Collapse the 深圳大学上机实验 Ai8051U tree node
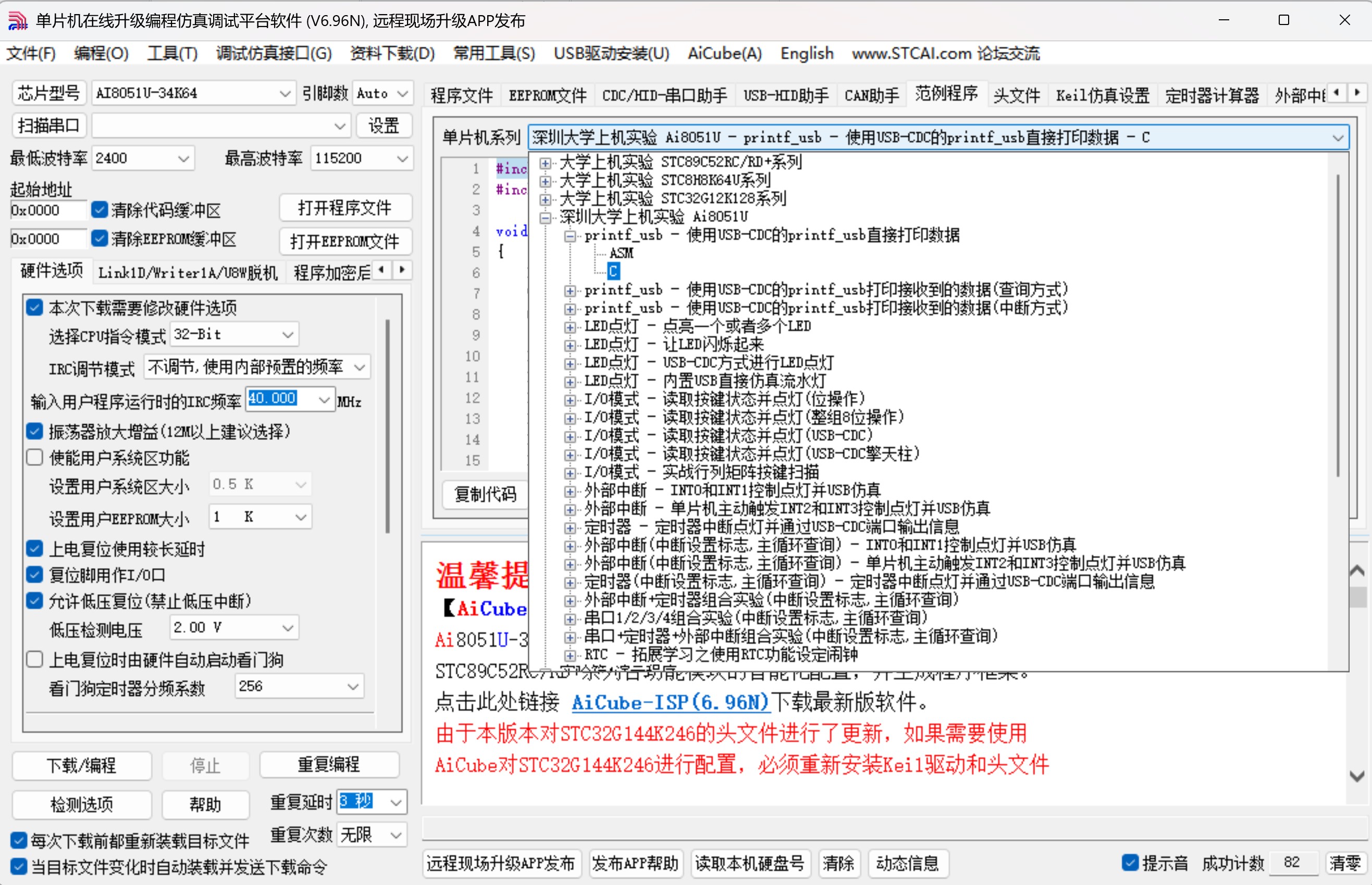 coord(544,217)
